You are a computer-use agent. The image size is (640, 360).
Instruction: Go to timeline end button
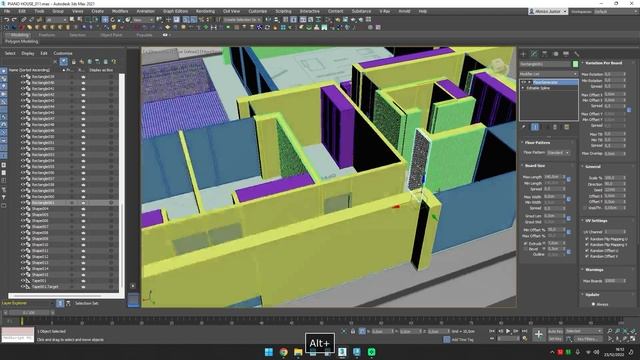click(524, 331)
